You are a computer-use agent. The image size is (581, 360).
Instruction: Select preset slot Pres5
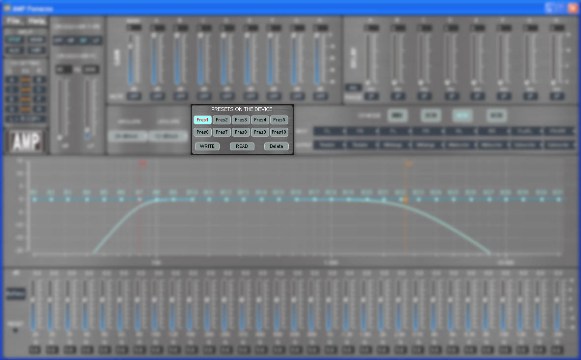coord(279,120)
